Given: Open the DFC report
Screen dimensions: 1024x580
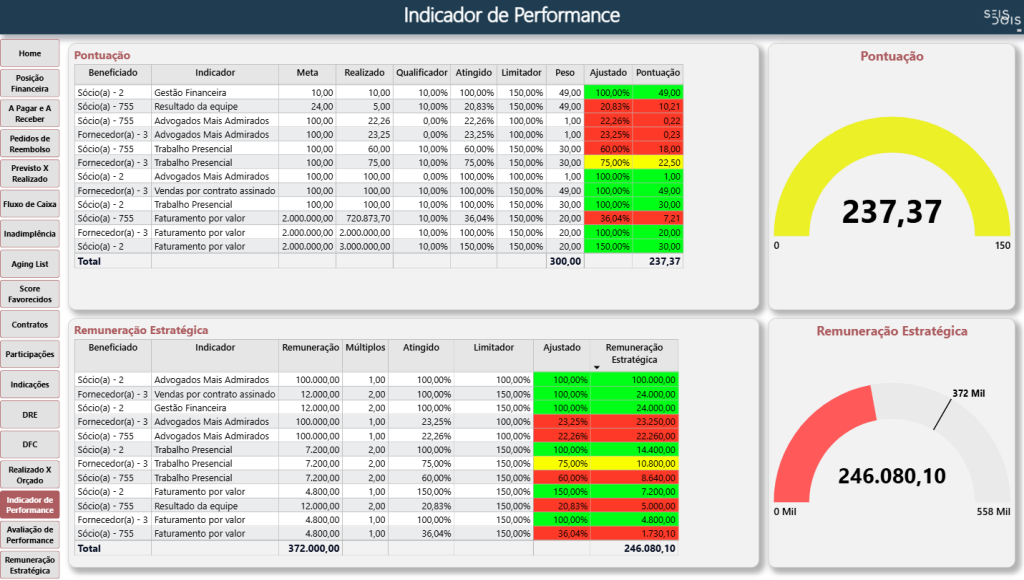Looking at the screenshot, I should pyautogui.click(x=30, y=445).
